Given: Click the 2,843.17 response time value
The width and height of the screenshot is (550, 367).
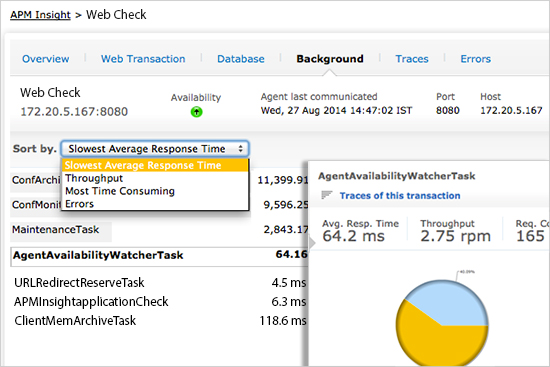Looking at the screenshot, I should (x=286, y=229).
